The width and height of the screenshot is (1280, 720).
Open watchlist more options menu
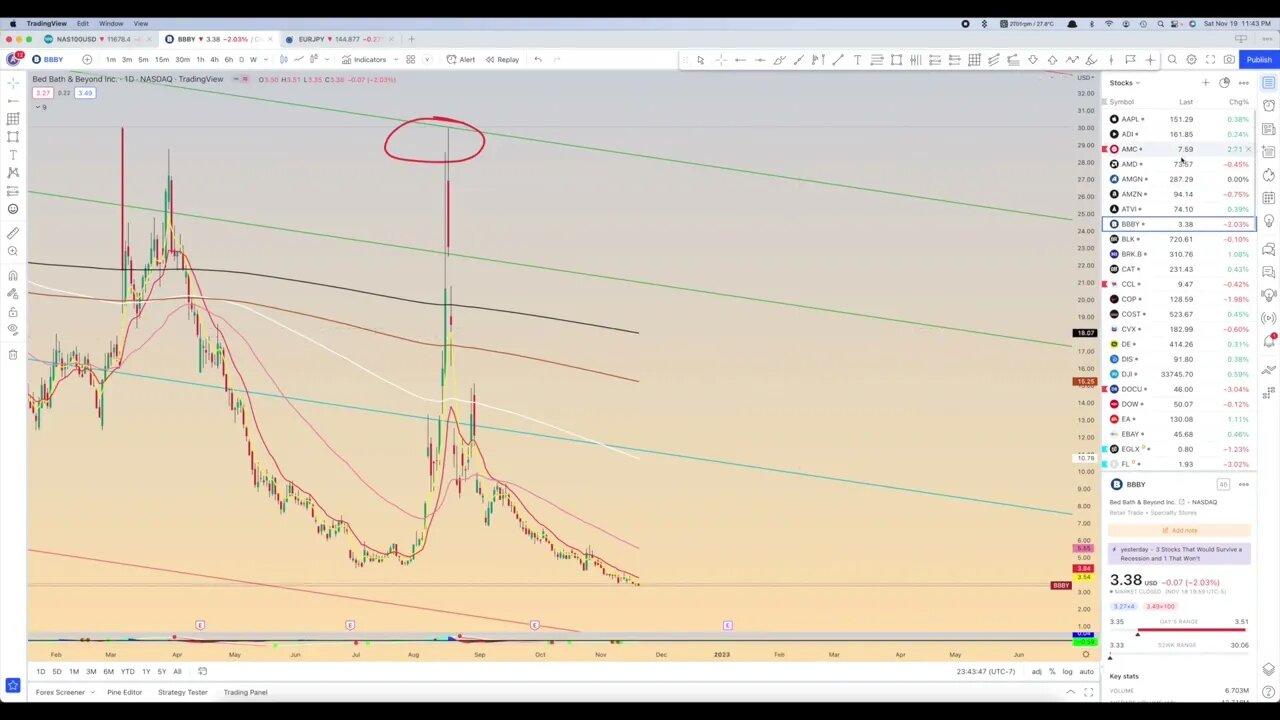(x=1244, y=83)
